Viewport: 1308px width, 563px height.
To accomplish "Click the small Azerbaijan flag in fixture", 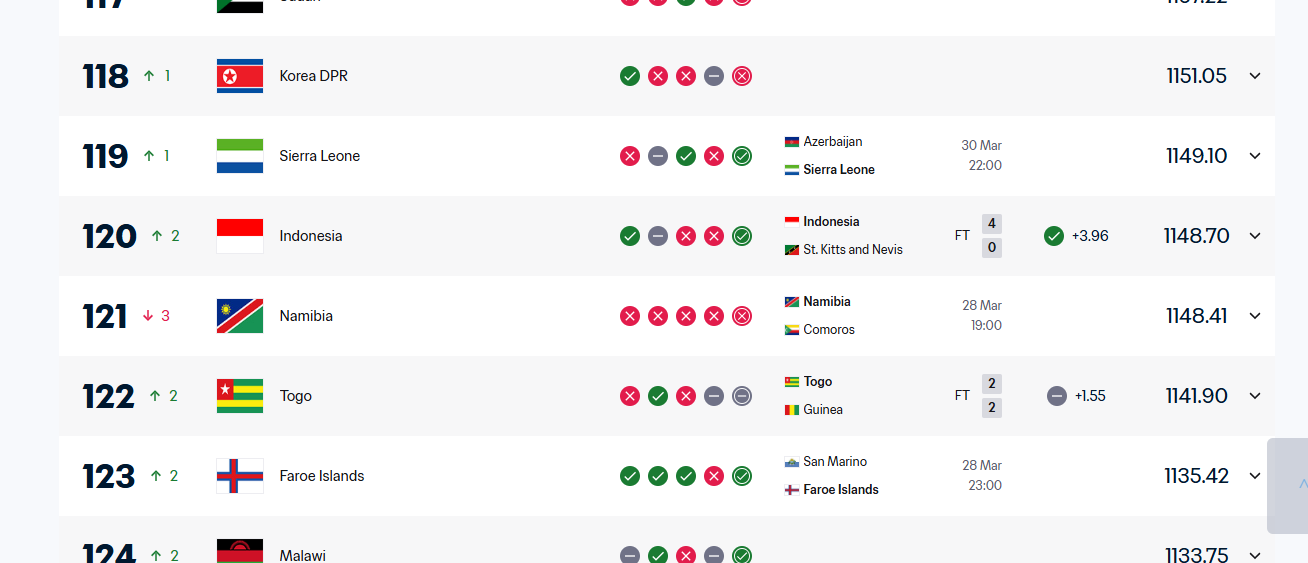I will click(x=792, y=142).
